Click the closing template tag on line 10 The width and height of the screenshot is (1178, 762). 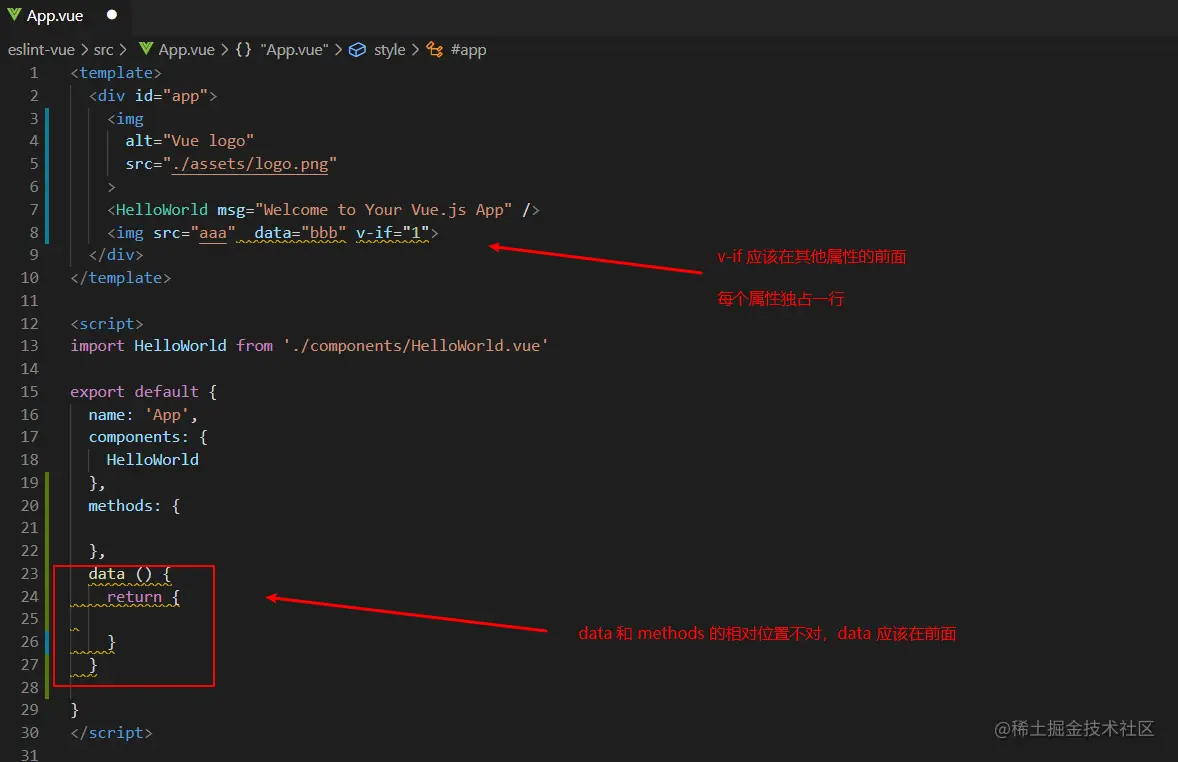pyautogui.click(x=120, y=278)
